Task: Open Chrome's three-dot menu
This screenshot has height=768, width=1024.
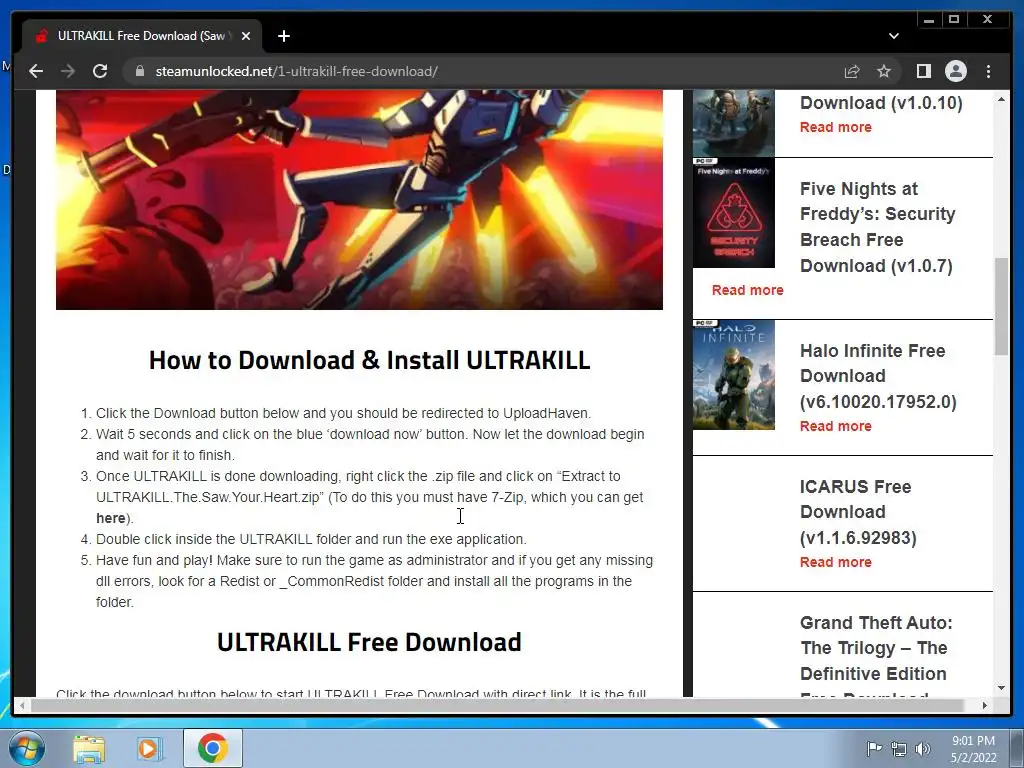Action: (989, 71)
